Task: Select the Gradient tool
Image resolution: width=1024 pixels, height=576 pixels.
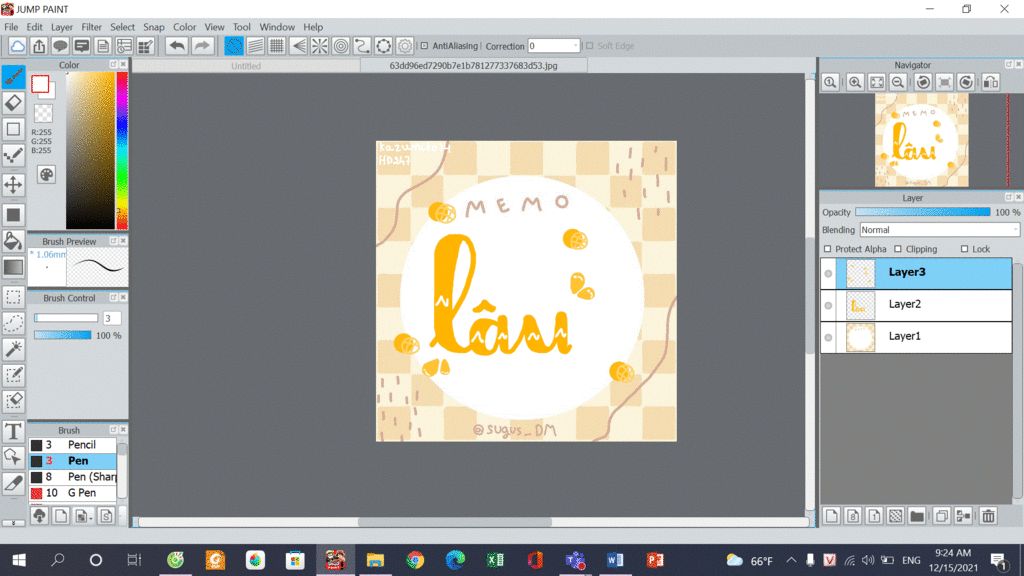Action: point(13,267)
